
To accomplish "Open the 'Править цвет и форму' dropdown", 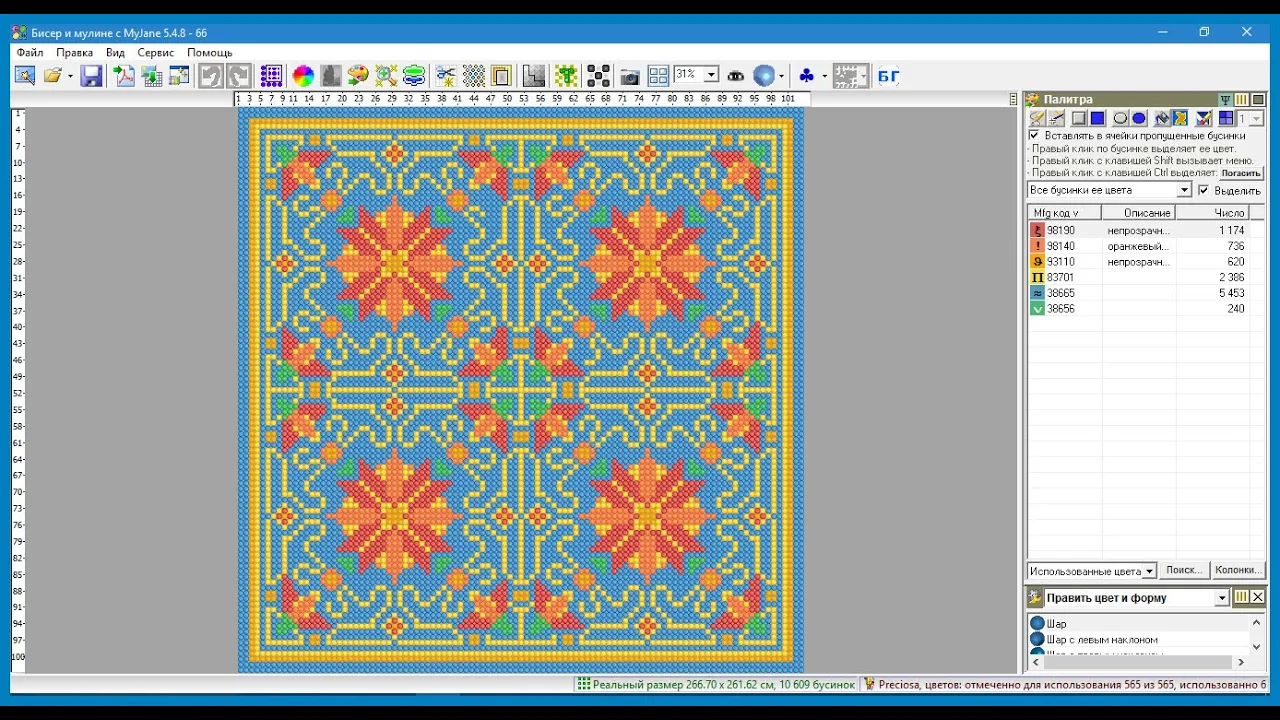I will [1221, 598].
